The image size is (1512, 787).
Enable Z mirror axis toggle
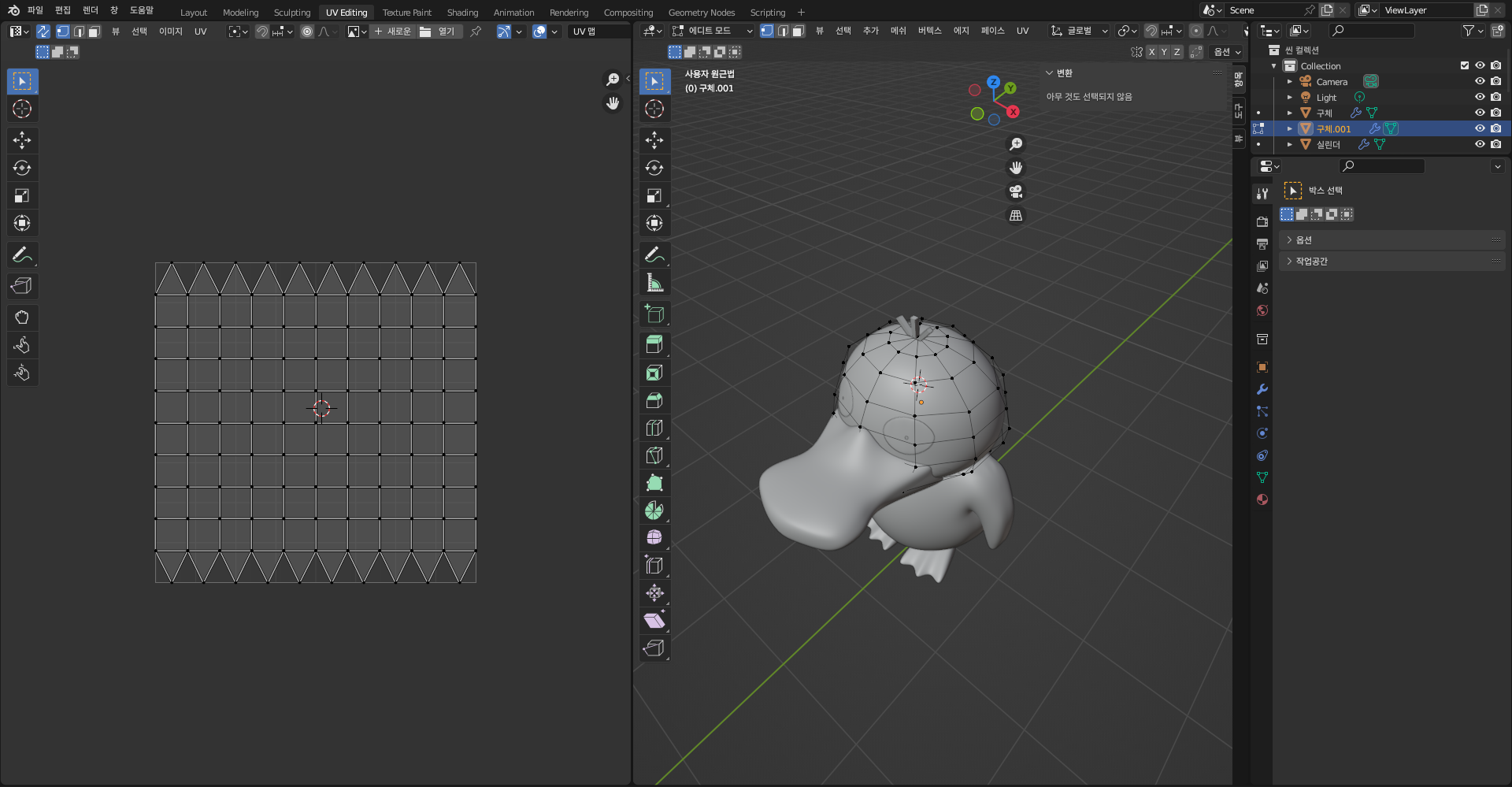pyautogui.click(x=1177, y=52)
